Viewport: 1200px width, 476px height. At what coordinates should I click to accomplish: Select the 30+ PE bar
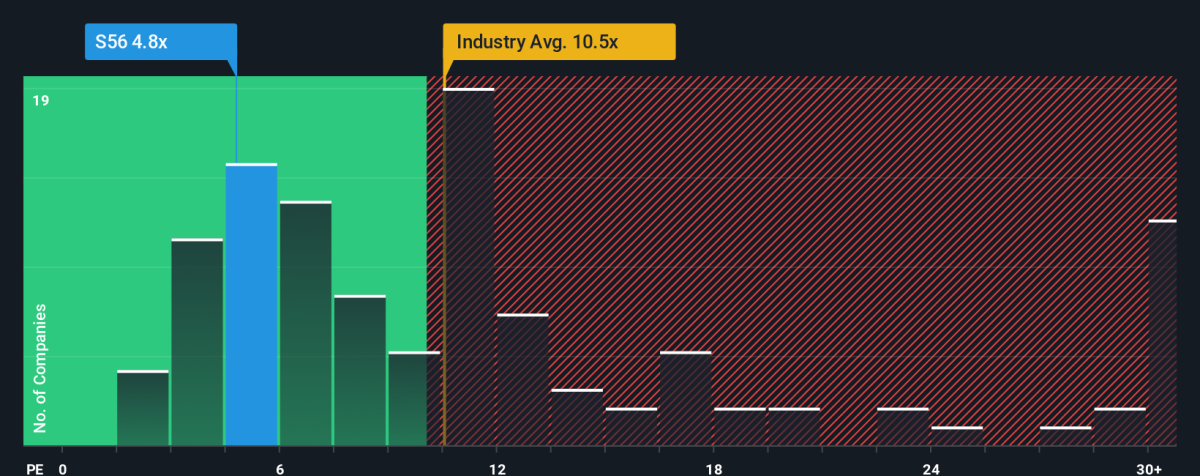[x=1163, y=333]
